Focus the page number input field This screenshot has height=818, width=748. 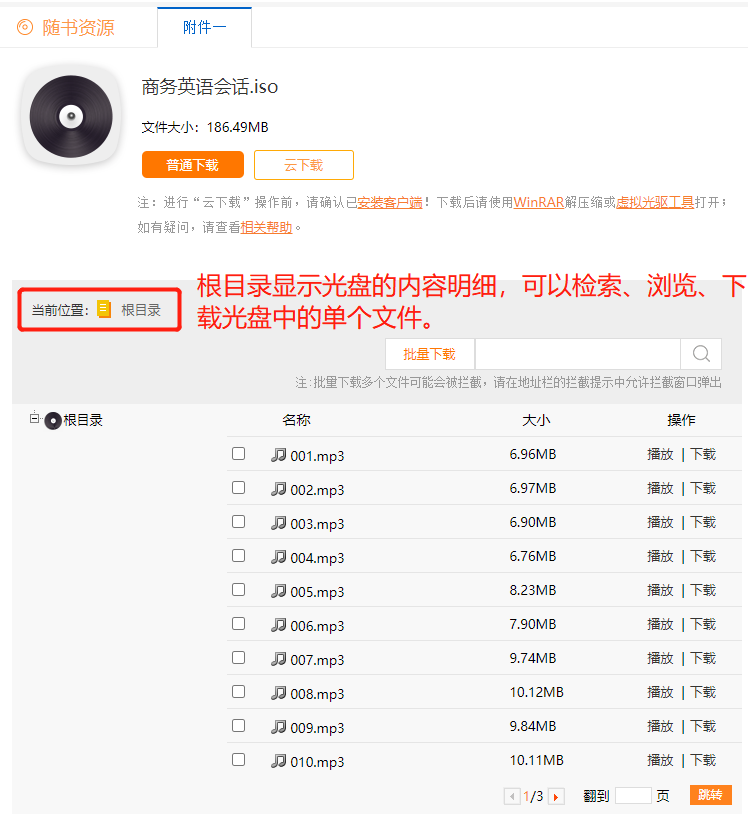coord(633,796)
